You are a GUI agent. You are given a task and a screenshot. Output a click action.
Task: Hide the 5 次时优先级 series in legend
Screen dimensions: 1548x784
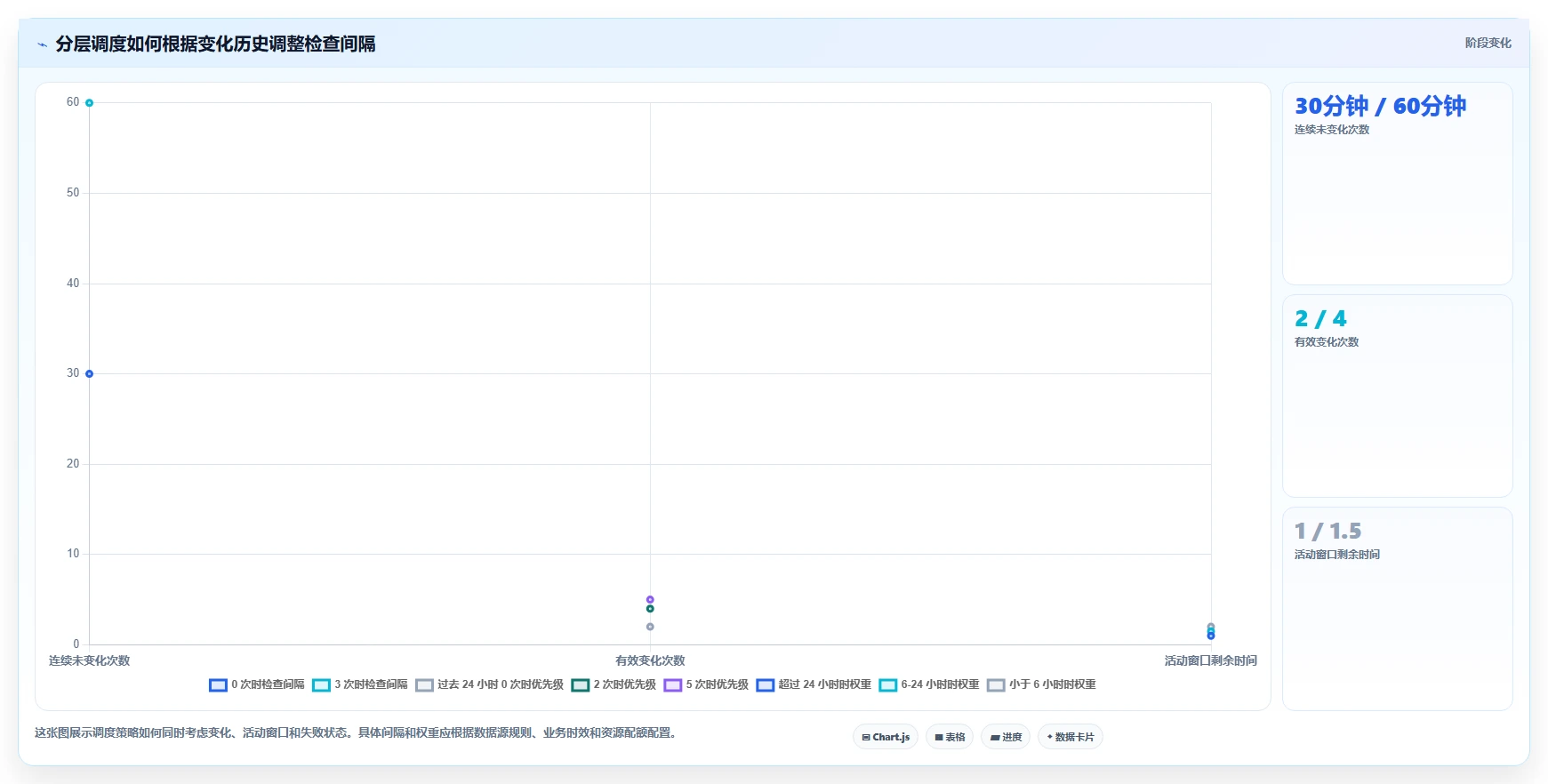[706, 684]
